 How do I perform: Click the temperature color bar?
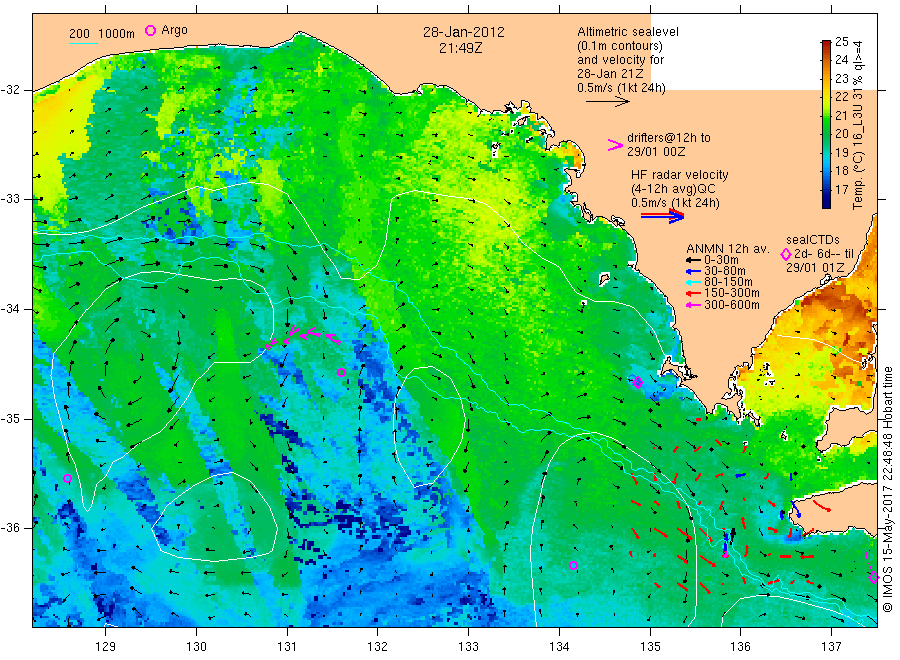[826, 124]
